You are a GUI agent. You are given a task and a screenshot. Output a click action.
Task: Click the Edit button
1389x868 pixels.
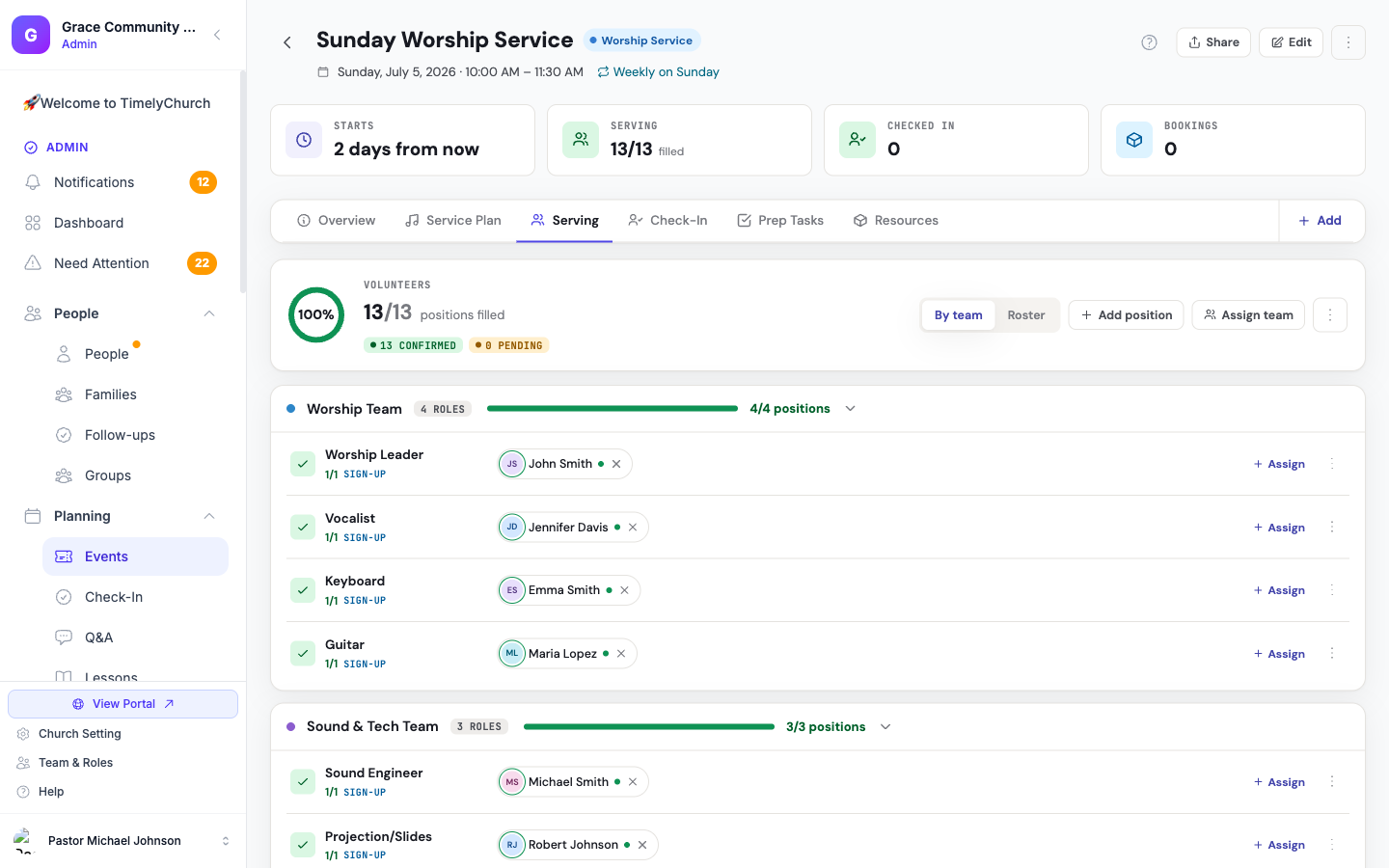pos(1291,42)
